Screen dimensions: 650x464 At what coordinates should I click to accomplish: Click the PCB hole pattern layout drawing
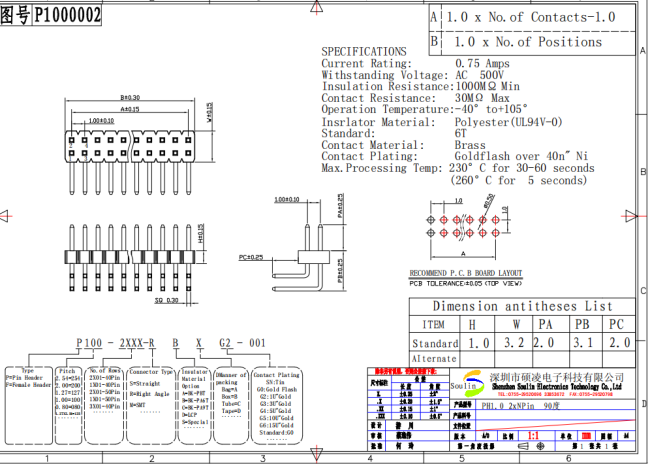464,228
